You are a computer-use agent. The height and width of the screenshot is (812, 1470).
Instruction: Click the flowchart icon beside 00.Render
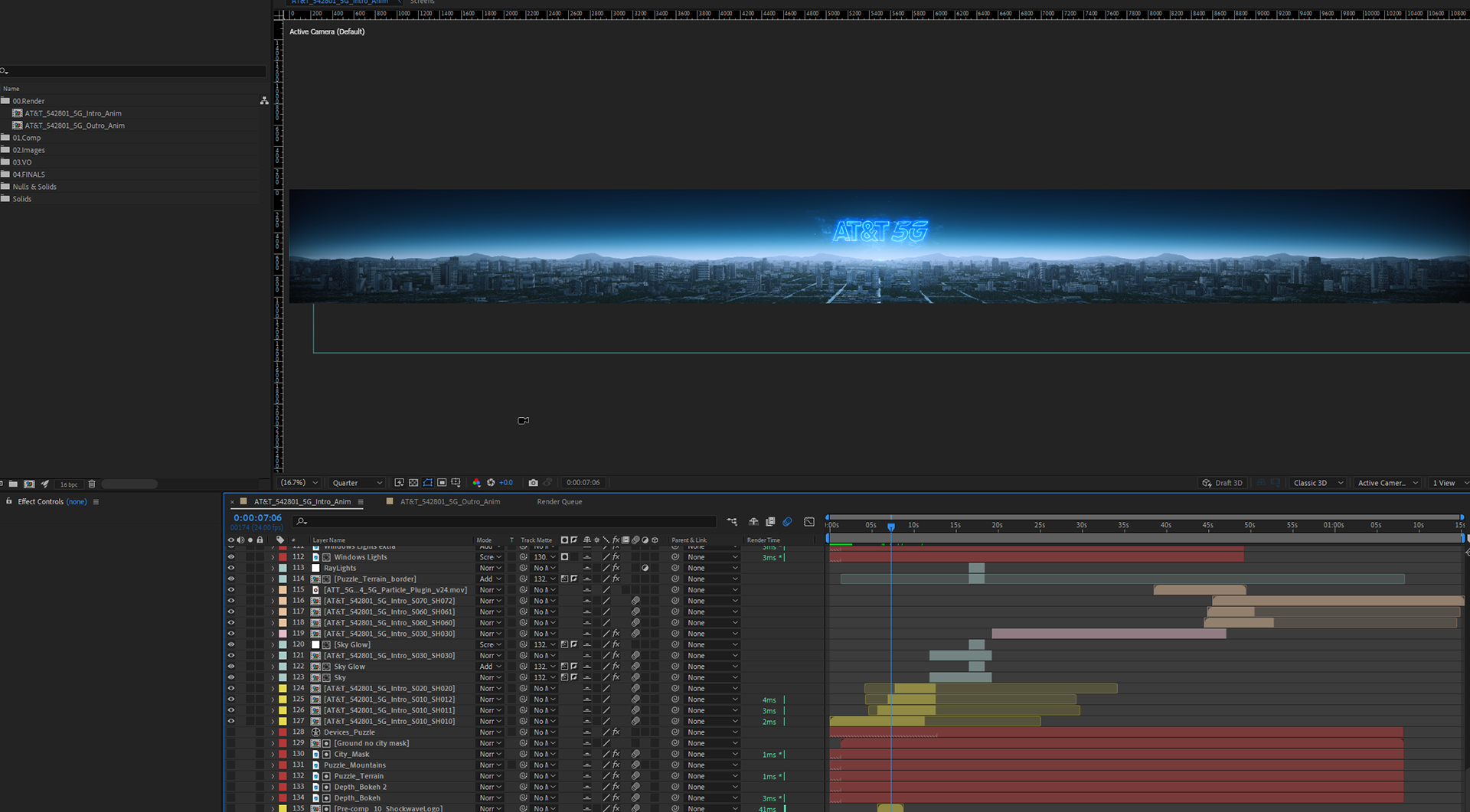coord(264,101)
